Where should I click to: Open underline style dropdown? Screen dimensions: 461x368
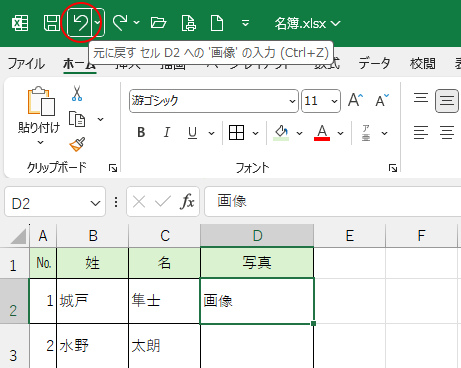tap(211, 133)
